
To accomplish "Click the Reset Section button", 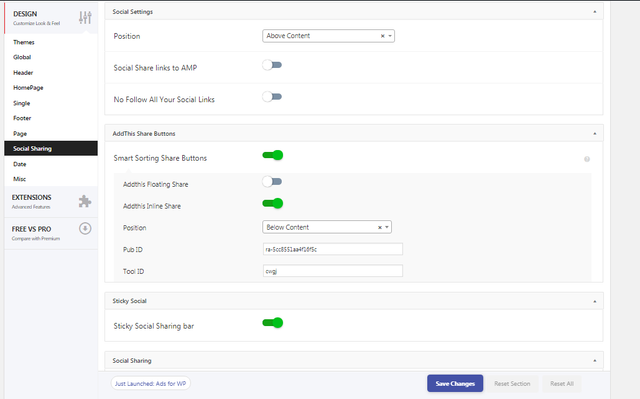I will 512,383.
